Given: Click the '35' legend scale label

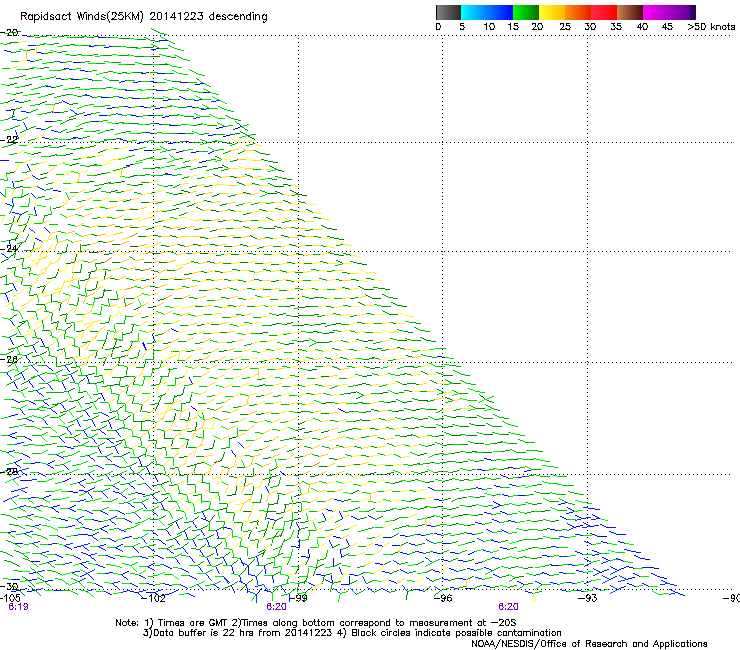Looking at the screenshot, I should [616, 27].
